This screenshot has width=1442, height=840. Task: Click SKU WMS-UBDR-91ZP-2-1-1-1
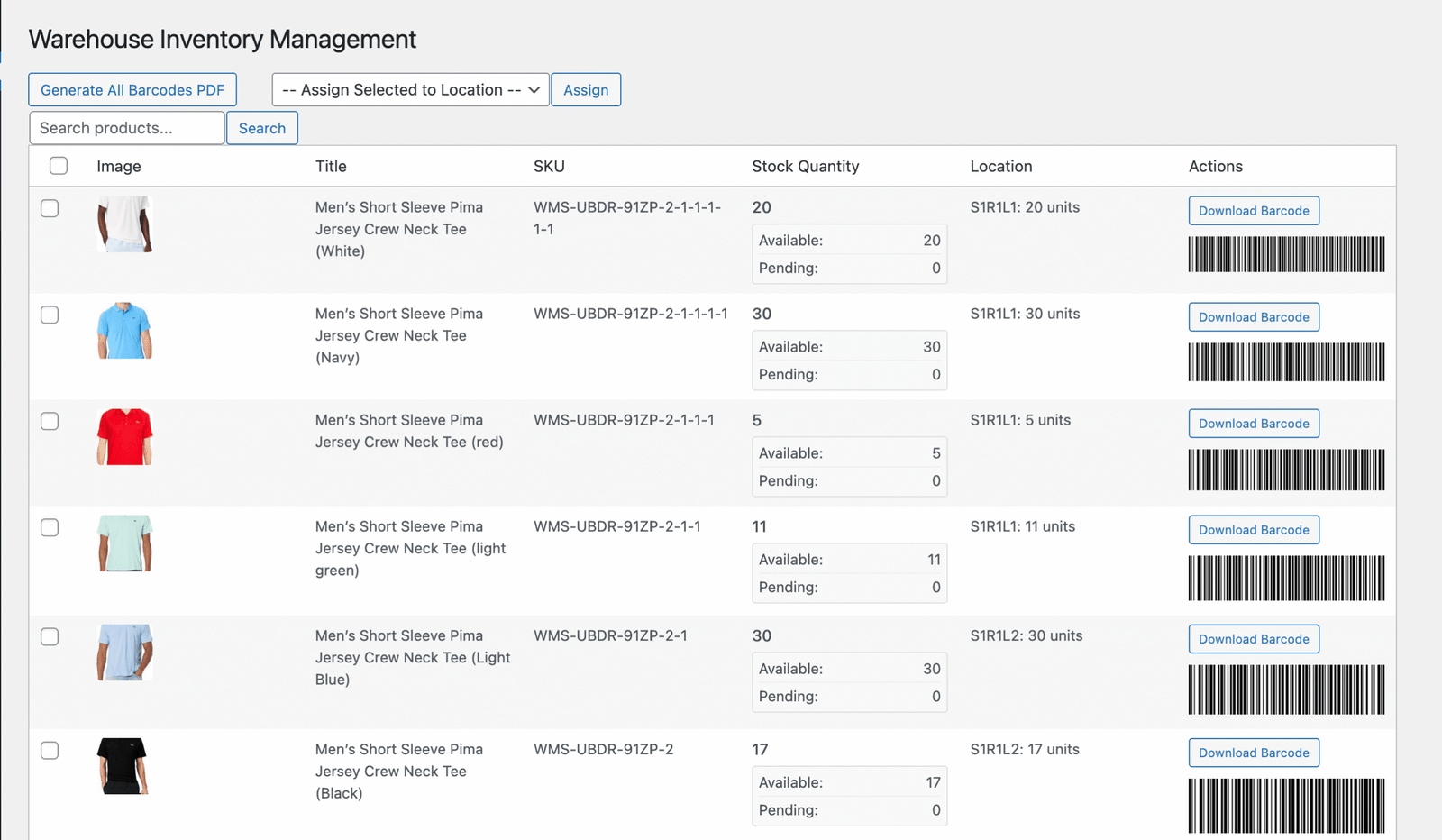point(624,420)
